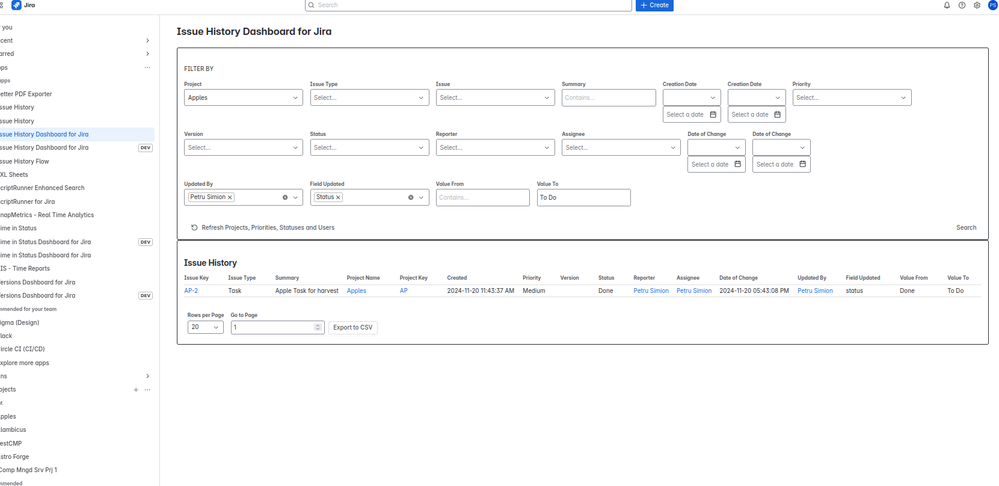Open Petru Simion link in Updated By column
The height and width of the screenshot is (486, 999).
(815, 290)
